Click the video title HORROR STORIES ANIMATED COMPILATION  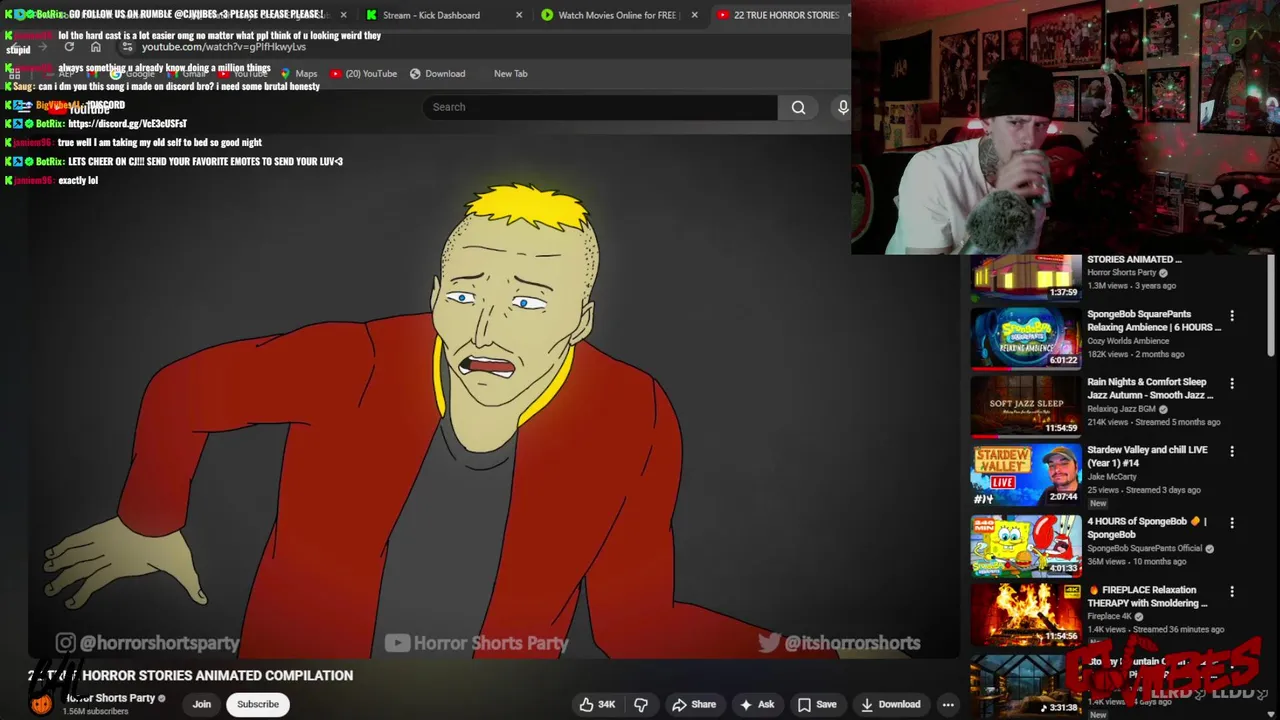pos(190,676)
